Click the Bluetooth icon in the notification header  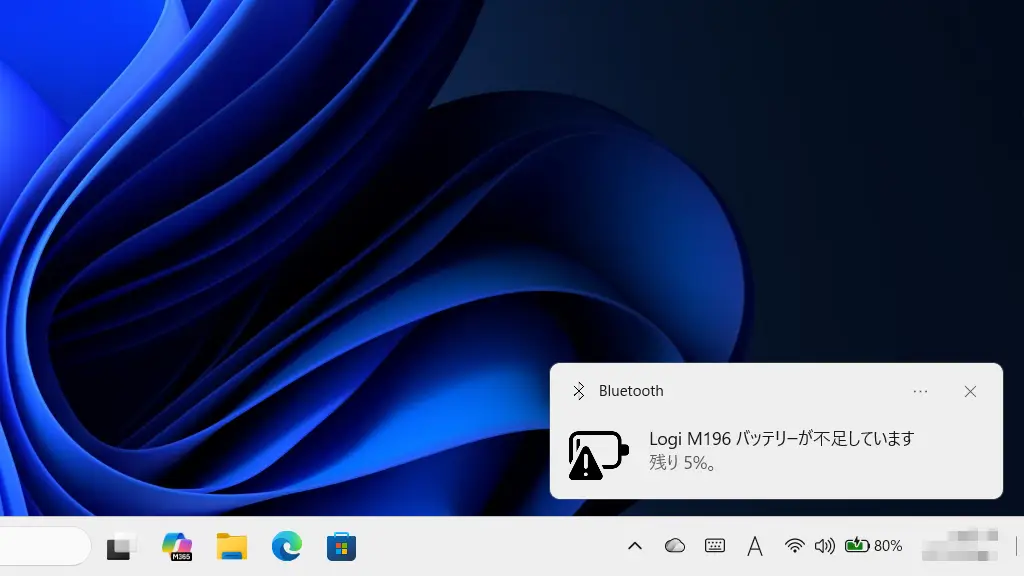tap(579, 391)
